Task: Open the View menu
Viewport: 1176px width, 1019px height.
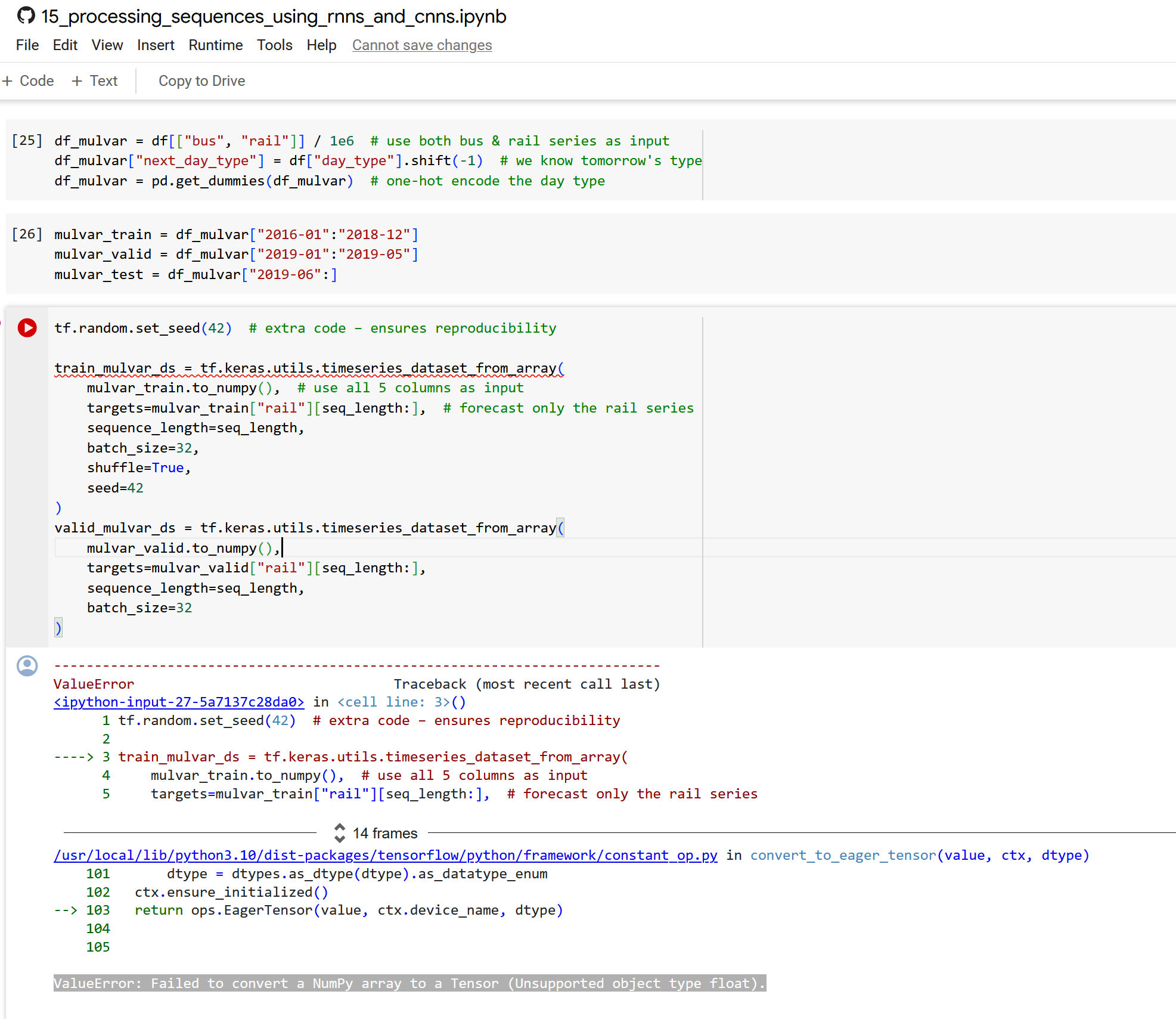Action: [107, 45]
